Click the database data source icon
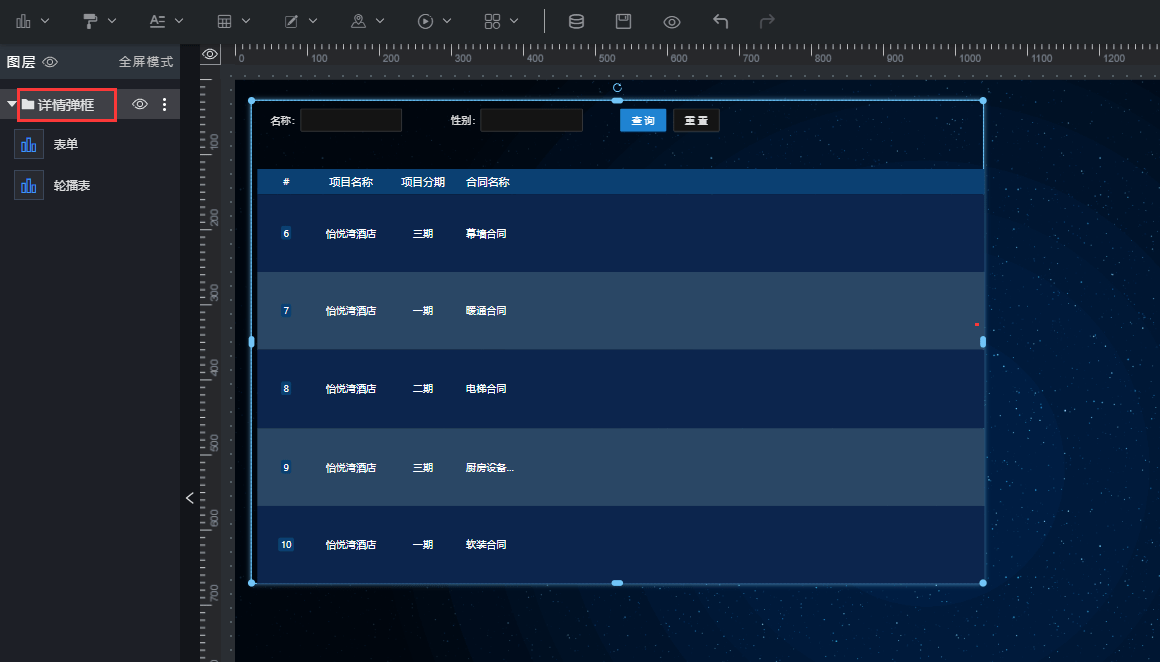The image size is (1160, 662). [576, 21]
